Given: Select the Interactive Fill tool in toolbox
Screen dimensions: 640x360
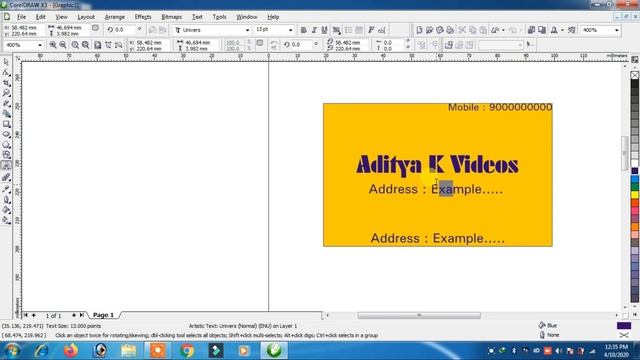Looking at the screenshot, I should 6,220.
